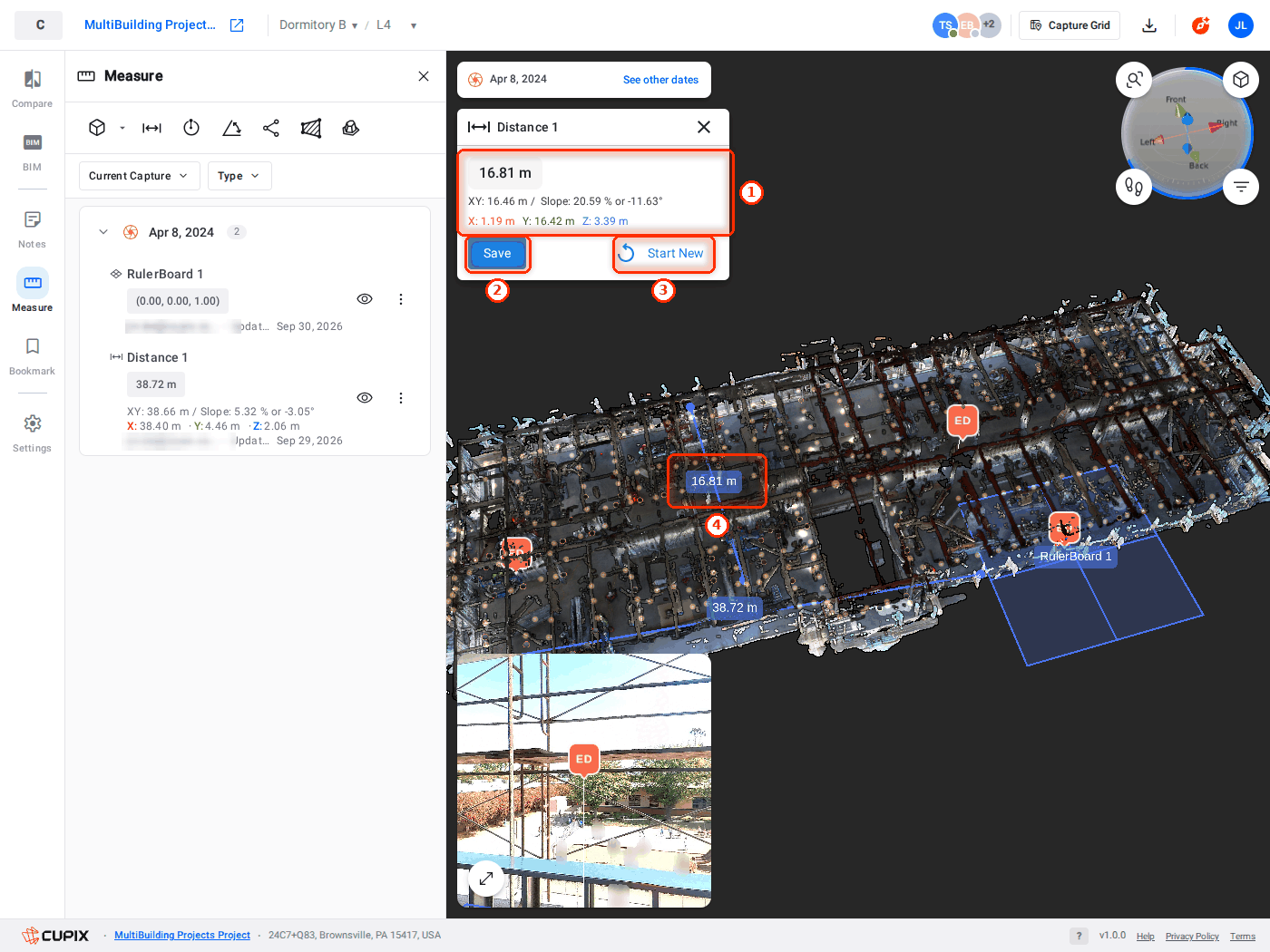The width and height of the screenshot is (1270, 952).
Task: Open more options for Distance 1 item
Action: pos(401,398)
